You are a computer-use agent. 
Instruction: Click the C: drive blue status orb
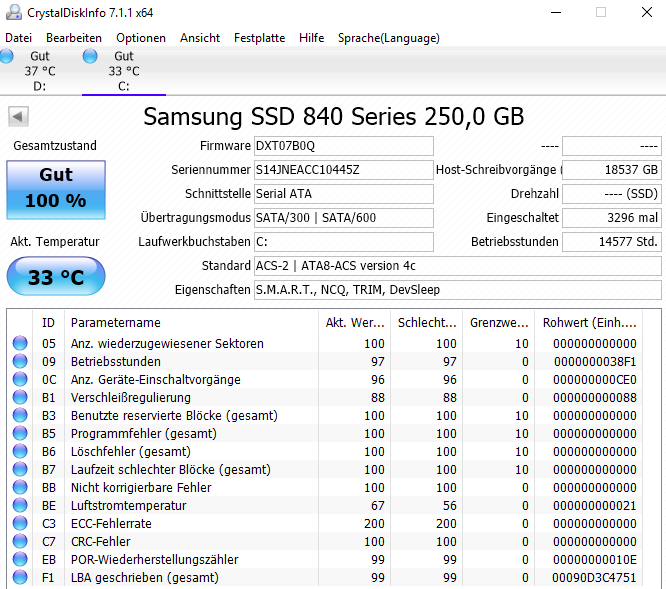(x=90, y=56)
